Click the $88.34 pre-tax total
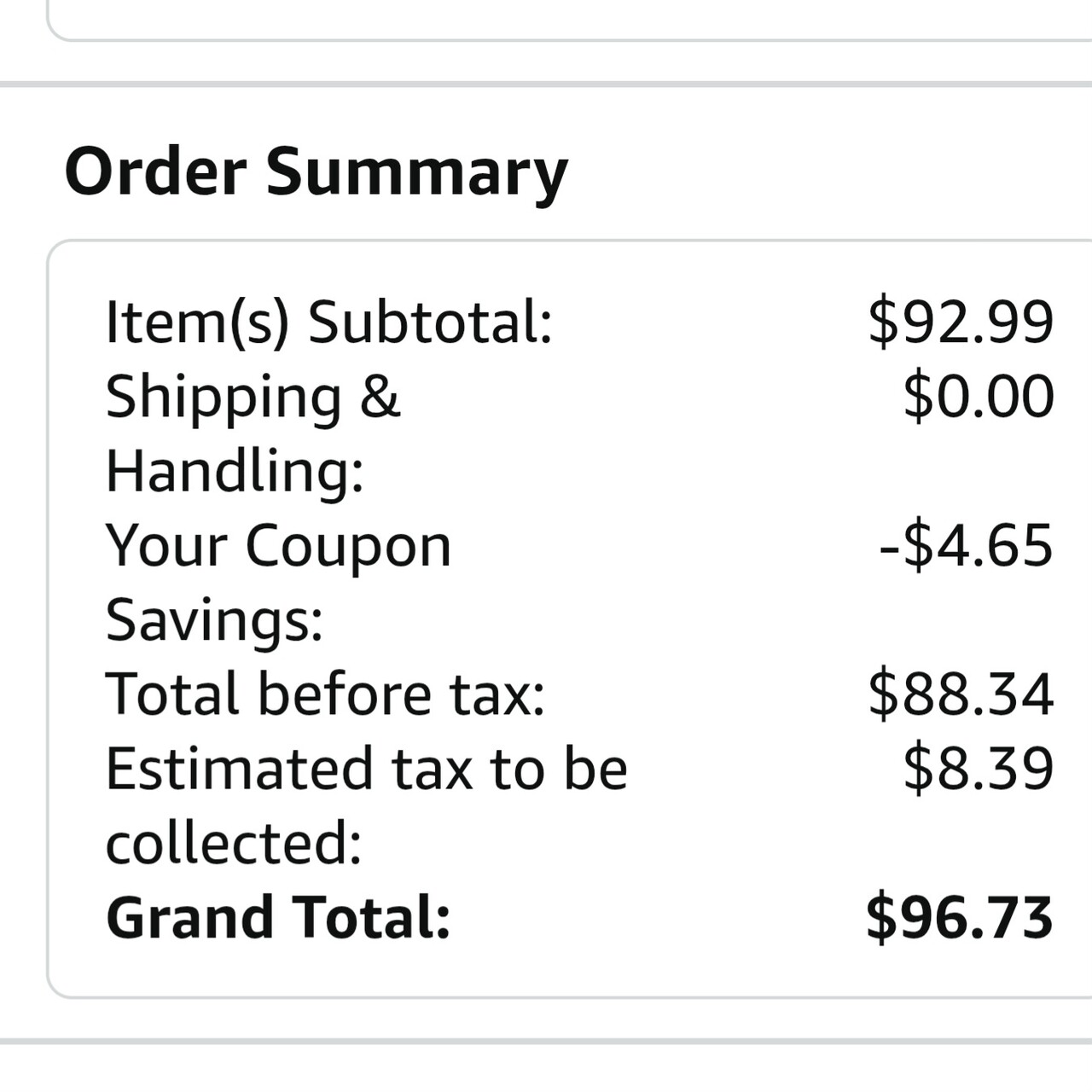Viewport: 1092px width, 1092px height. [961, 694]
